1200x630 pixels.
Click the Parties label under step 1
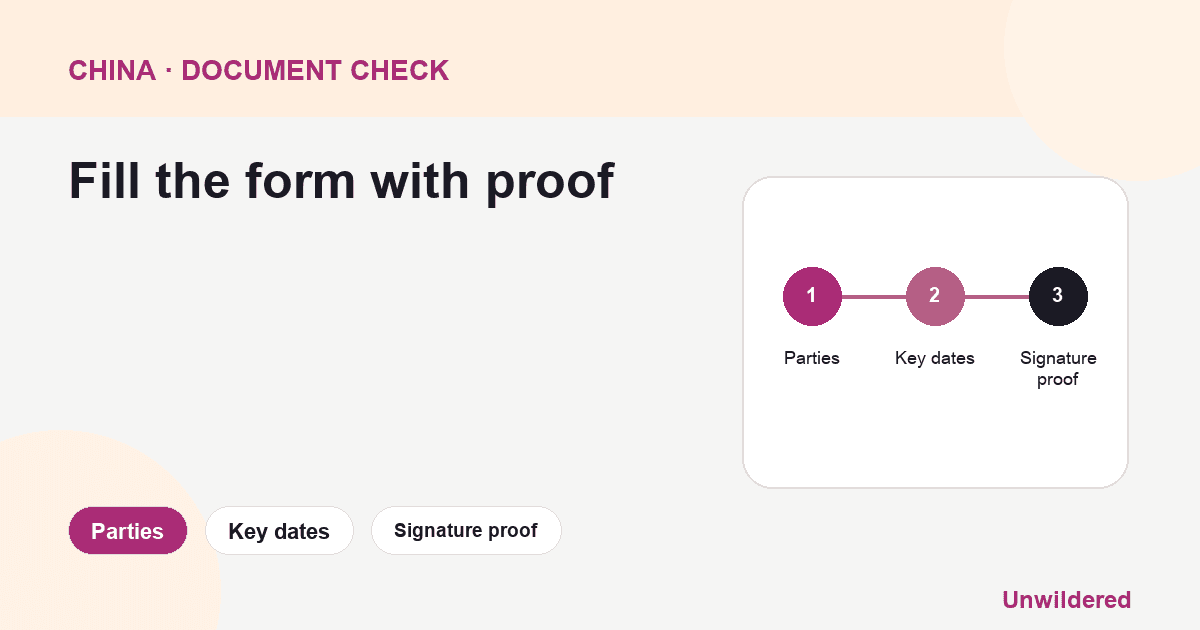pos(811,358)
